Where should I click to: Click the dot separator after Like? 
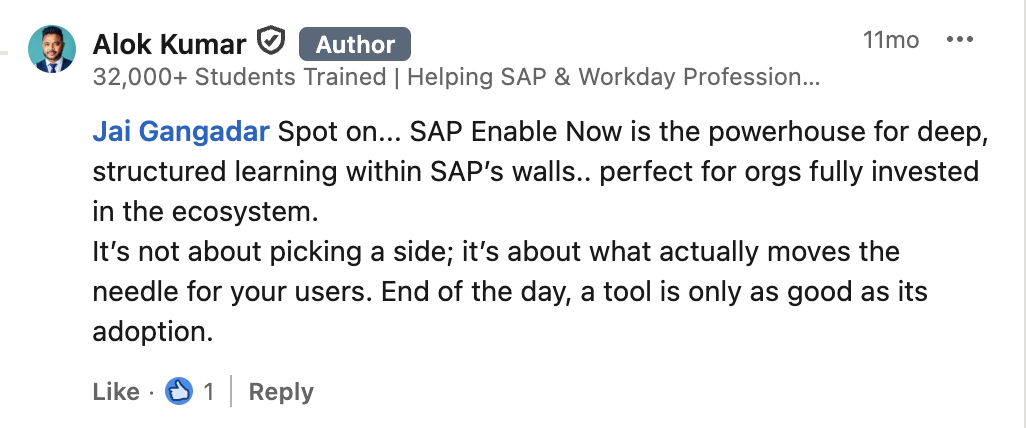click(151, 392)
